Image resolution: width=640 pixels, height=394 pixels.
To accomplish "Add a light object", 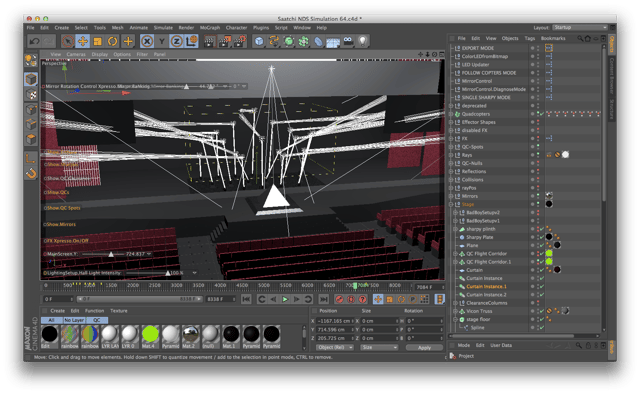I will 363,41.
